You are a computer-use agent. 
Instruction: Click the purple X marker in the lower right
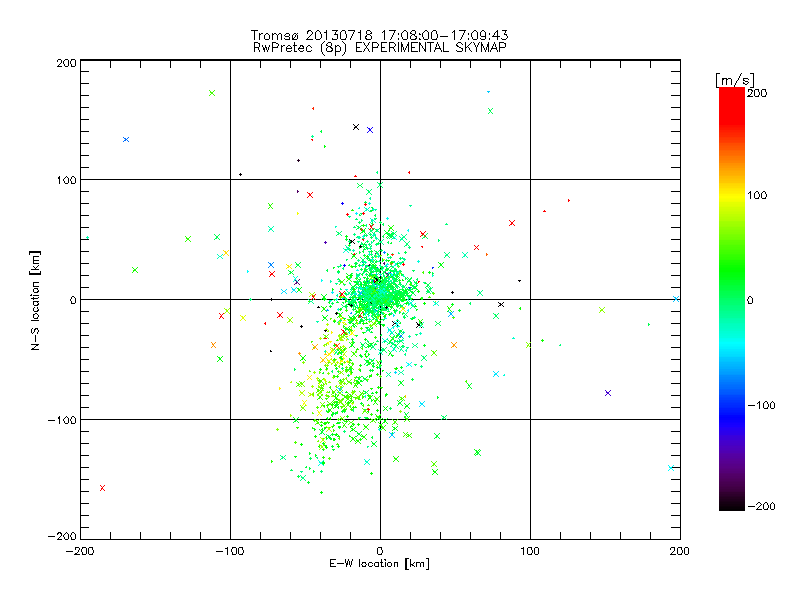(x=608, y=393)
